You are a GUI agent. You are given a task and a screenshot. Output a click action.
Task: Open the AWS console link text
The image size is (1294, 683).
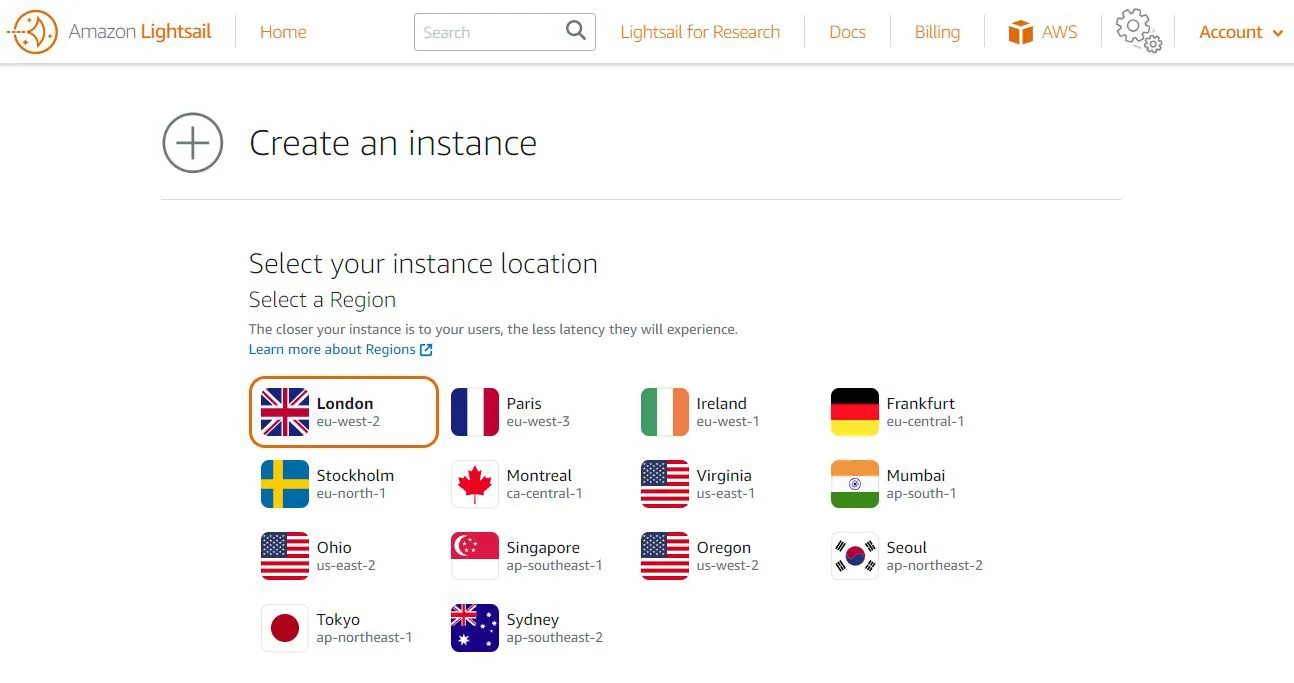click(1059, 32)
